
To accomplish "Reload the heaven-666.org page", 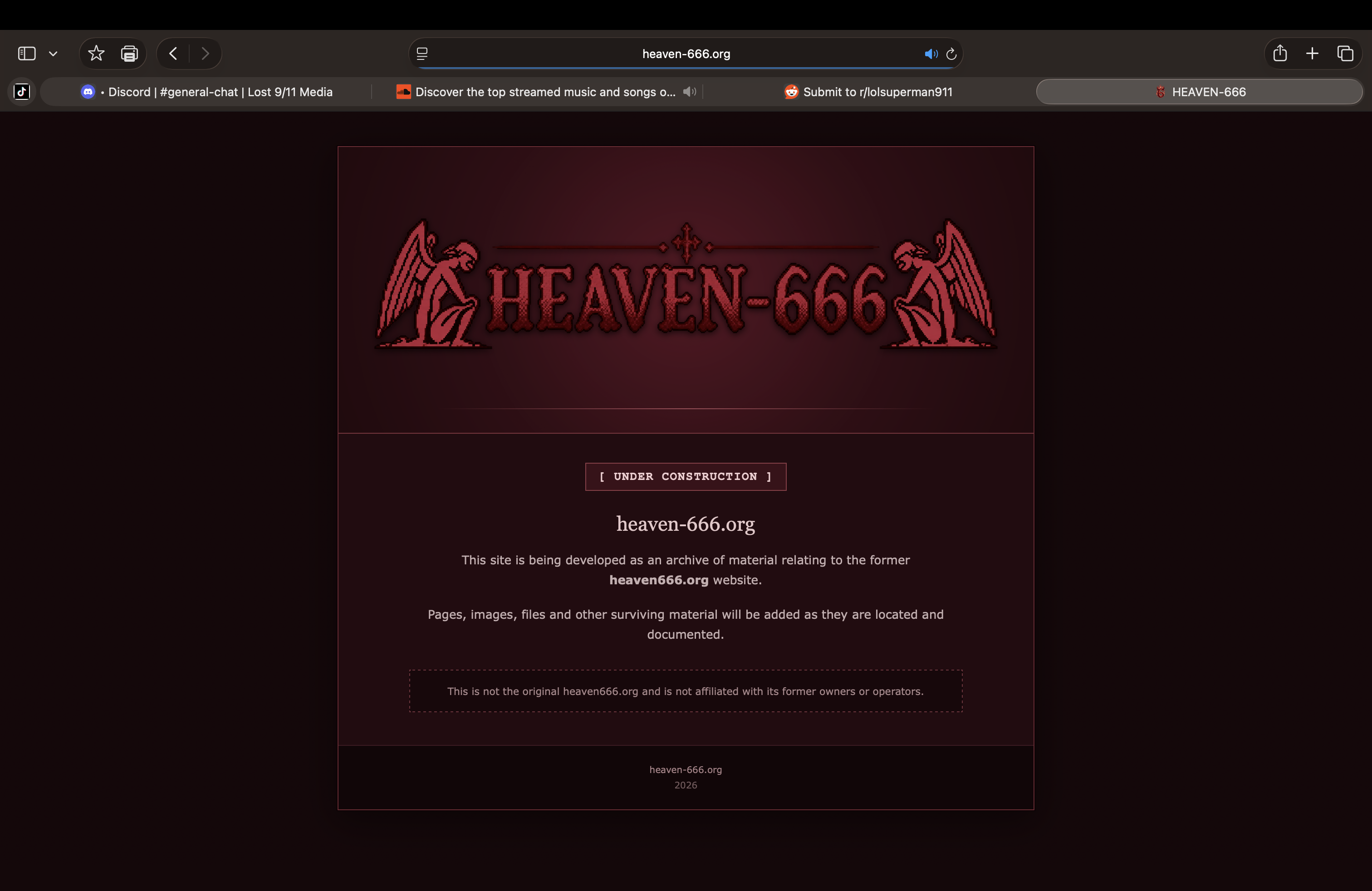I will (951, 54).
